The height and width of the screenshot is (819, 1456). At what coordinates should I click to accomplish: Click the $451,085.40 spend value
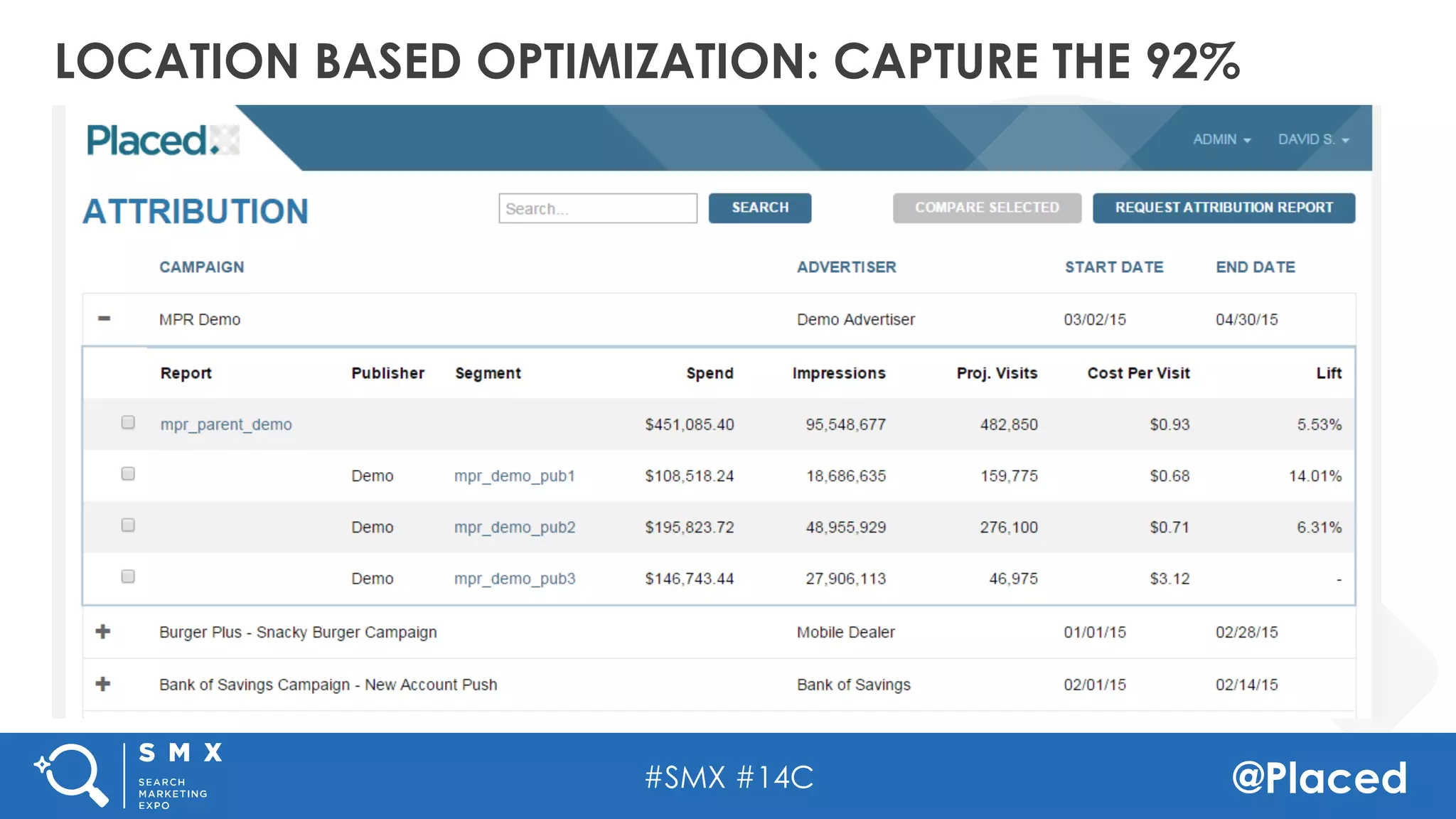point(690,424)
